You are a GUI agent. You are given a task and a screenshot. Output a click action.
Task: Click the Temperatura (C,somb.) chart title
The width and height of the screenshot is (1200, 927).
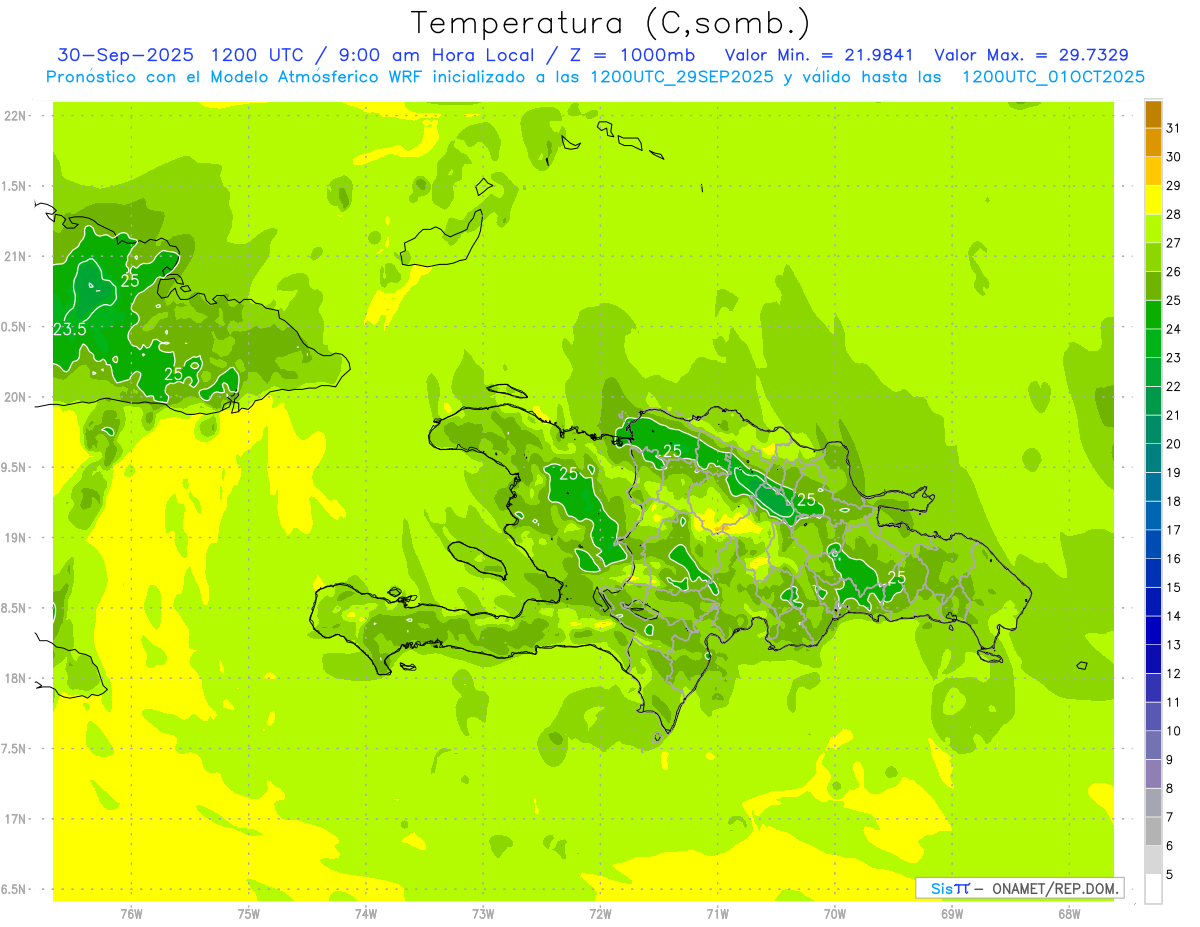tap(610, 22)
